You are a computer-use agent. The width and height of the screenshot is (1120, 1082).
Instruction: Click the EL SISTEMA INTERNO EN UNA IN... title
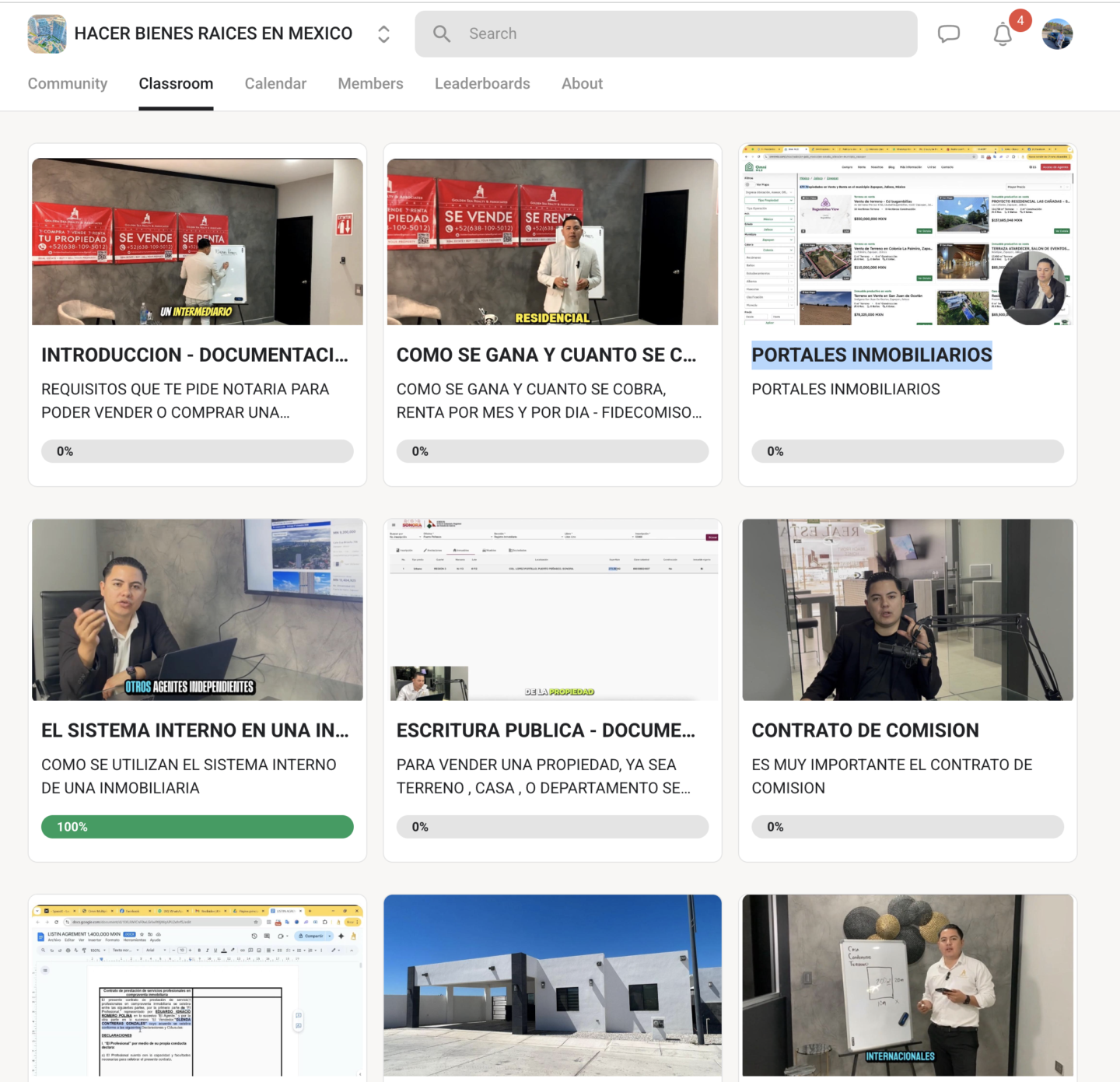click(195, 730)
